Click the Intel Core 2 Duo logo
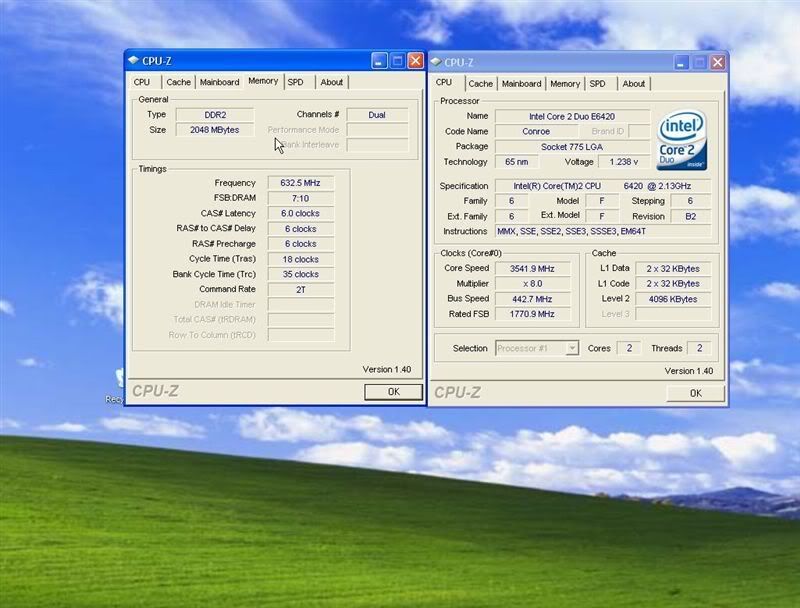 682,140
